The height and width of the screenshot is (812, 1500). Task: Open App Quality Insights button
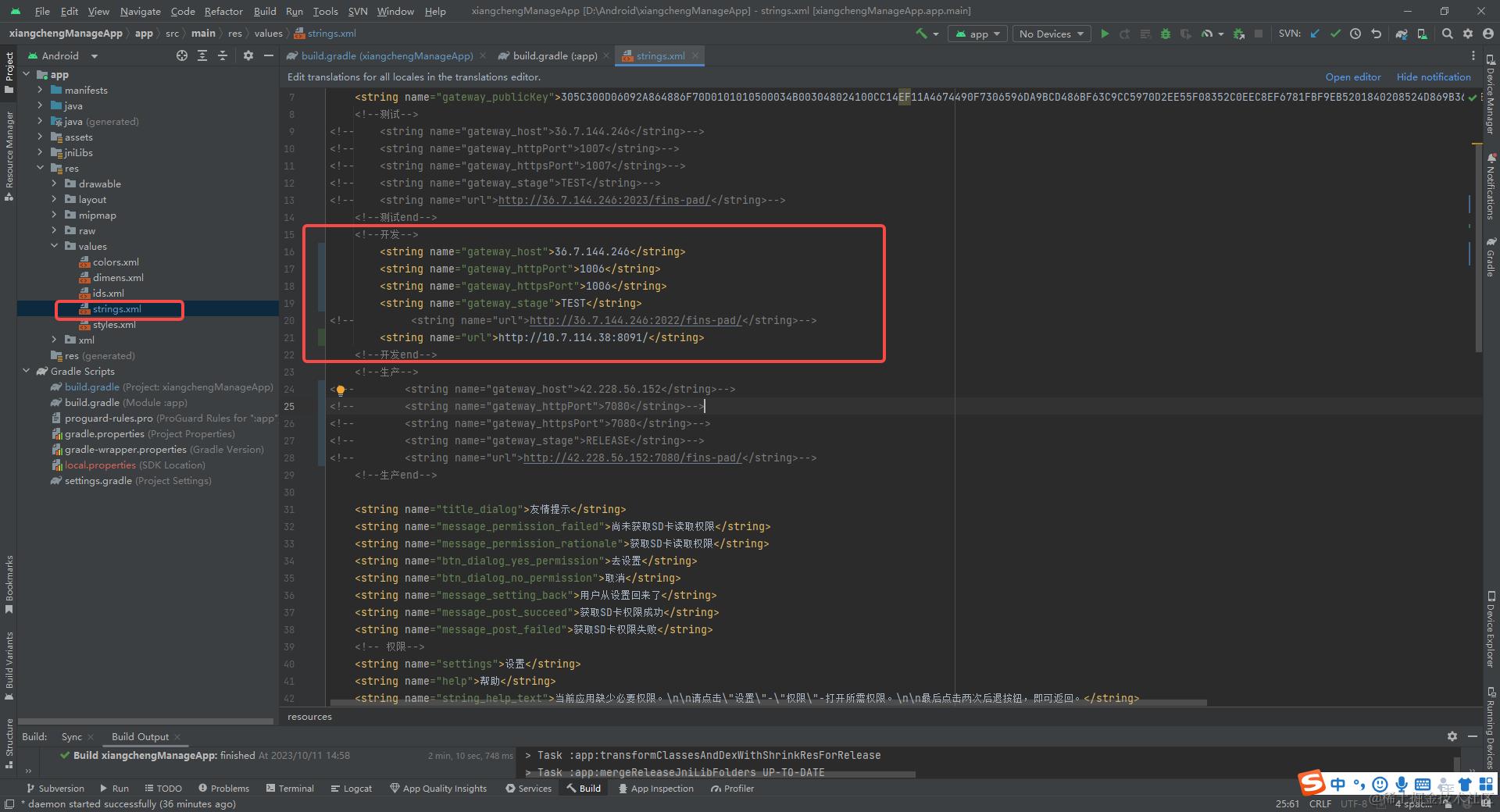pos(438,788)
